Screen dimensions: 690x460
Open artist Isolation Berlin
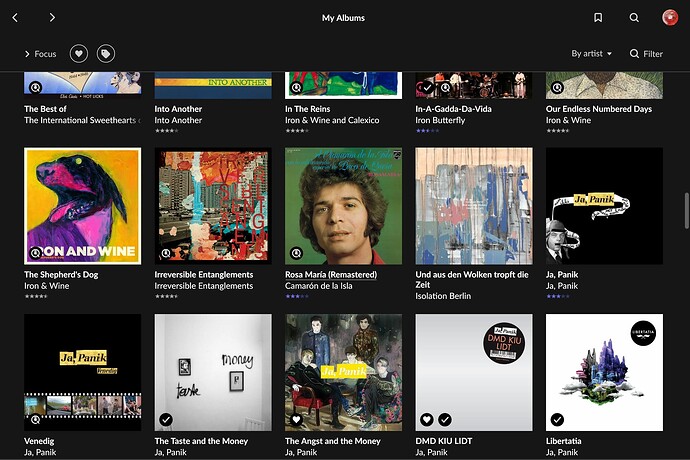(443, 296)
